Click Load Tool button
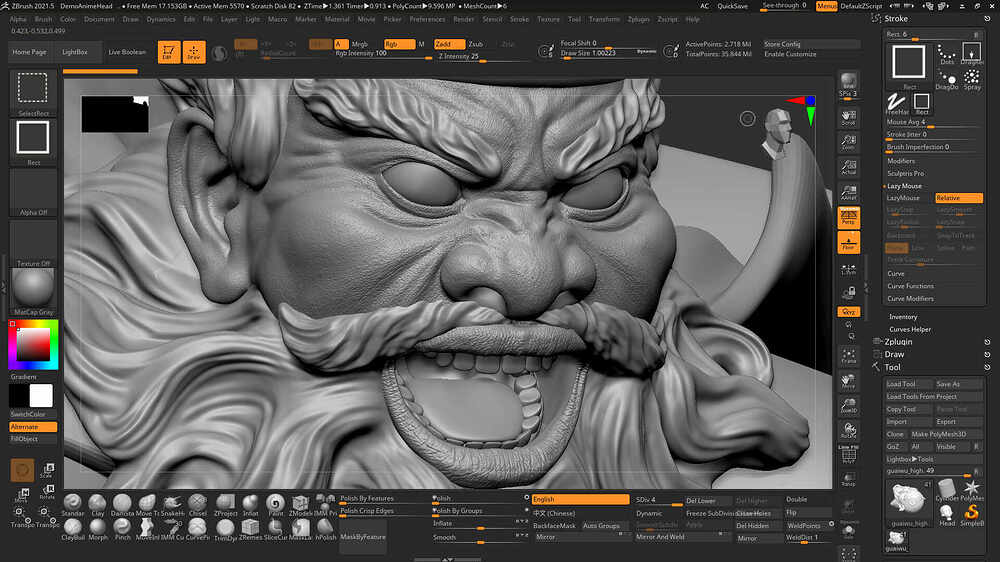This screenshot has width=1000, height=562. click(x=908, y=384)
